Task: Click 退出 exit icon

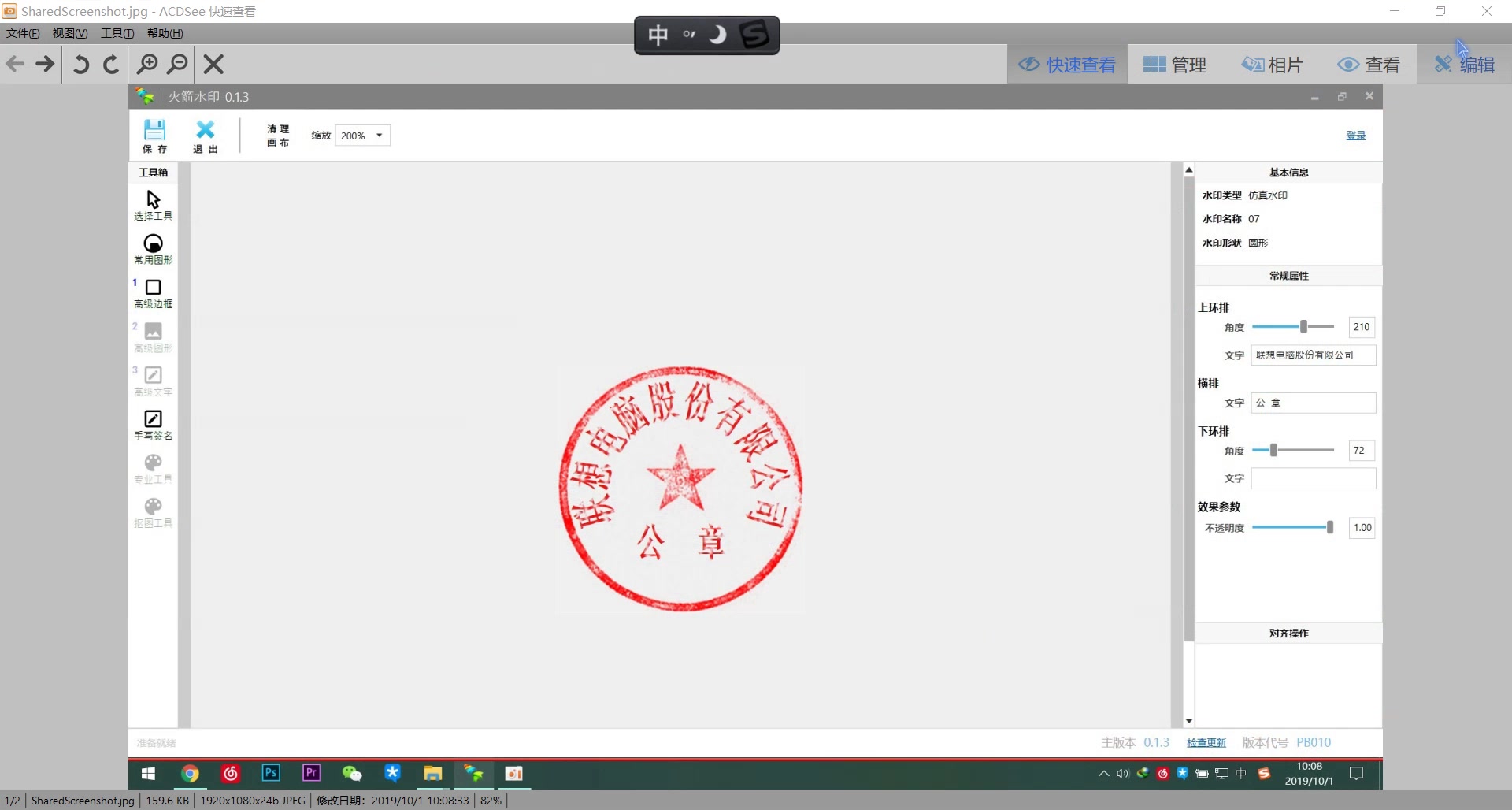Action: coord(206,136)
